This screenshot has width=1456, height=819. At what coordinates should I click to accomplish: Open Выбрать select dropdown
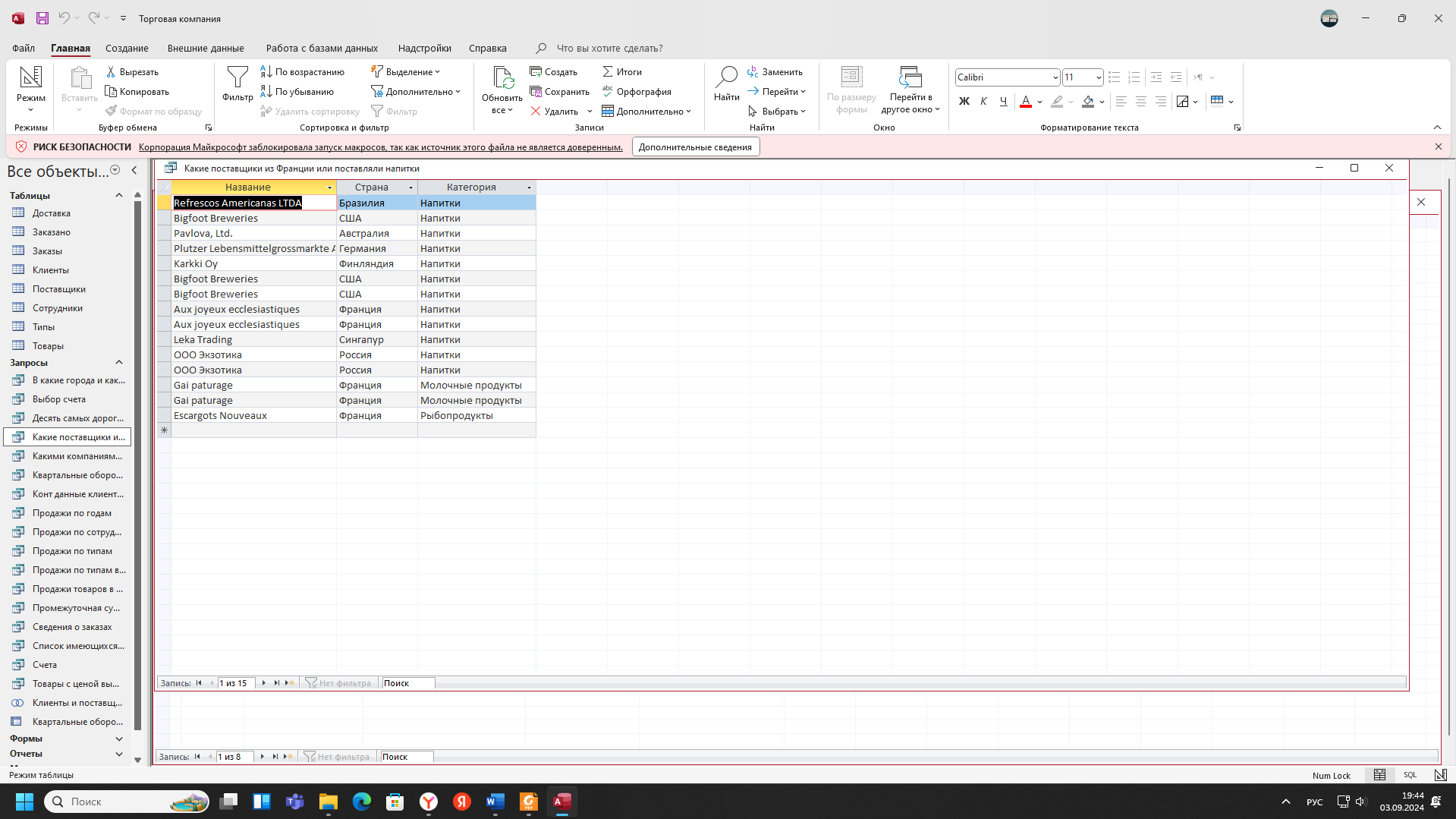click(x=776, y=112)
